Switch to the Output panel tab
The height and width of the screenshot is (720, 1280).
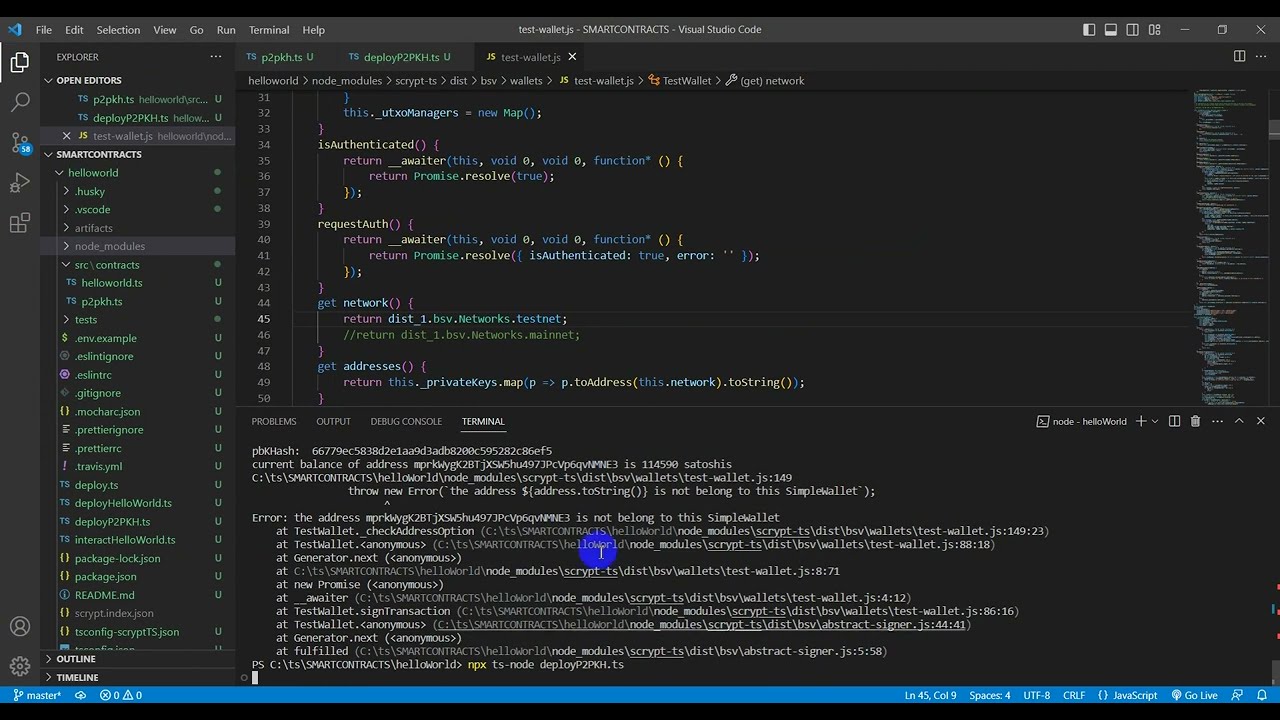click(333, 421)
